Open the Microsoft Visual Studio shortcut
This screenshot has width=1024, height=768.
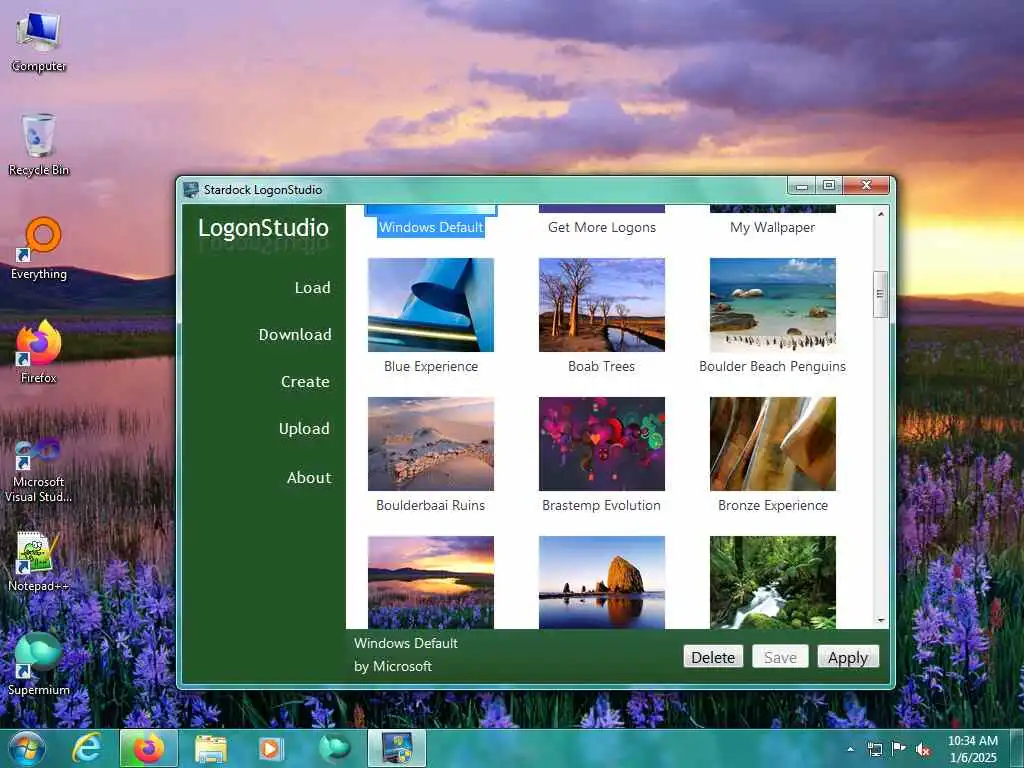click(39, 470)
